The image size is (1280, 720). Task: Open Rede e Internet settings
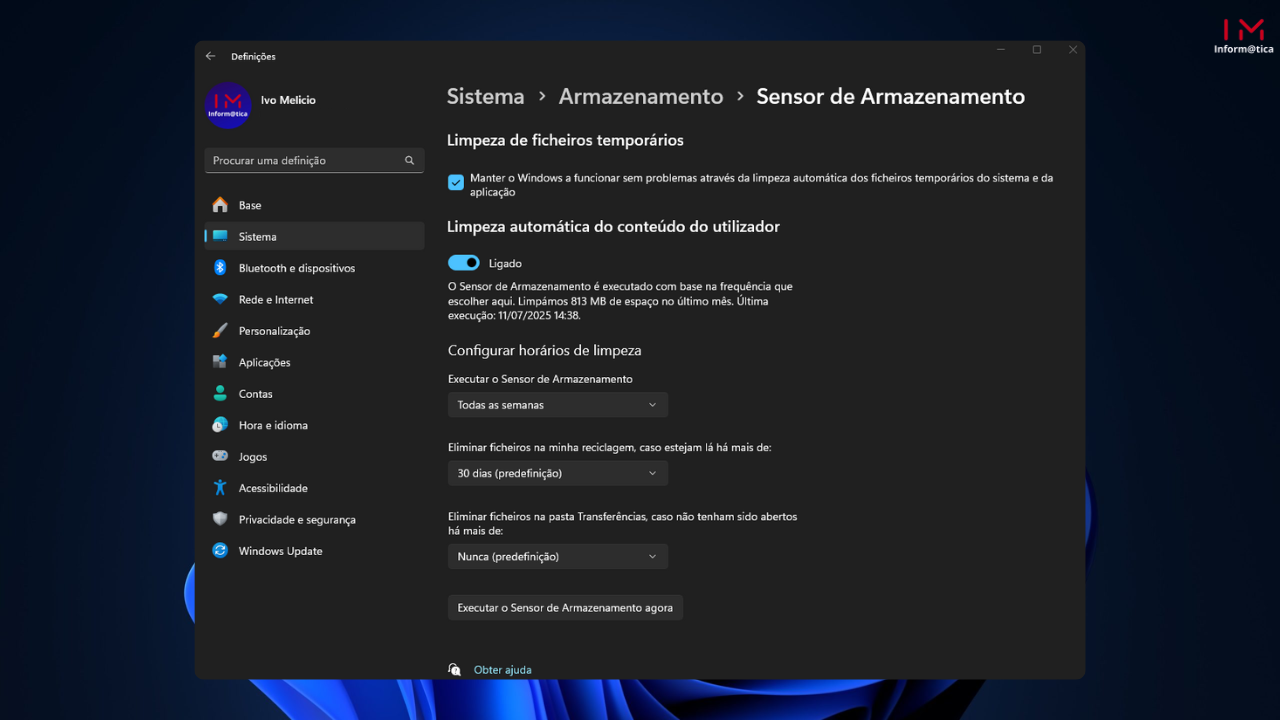pos(314,299)
